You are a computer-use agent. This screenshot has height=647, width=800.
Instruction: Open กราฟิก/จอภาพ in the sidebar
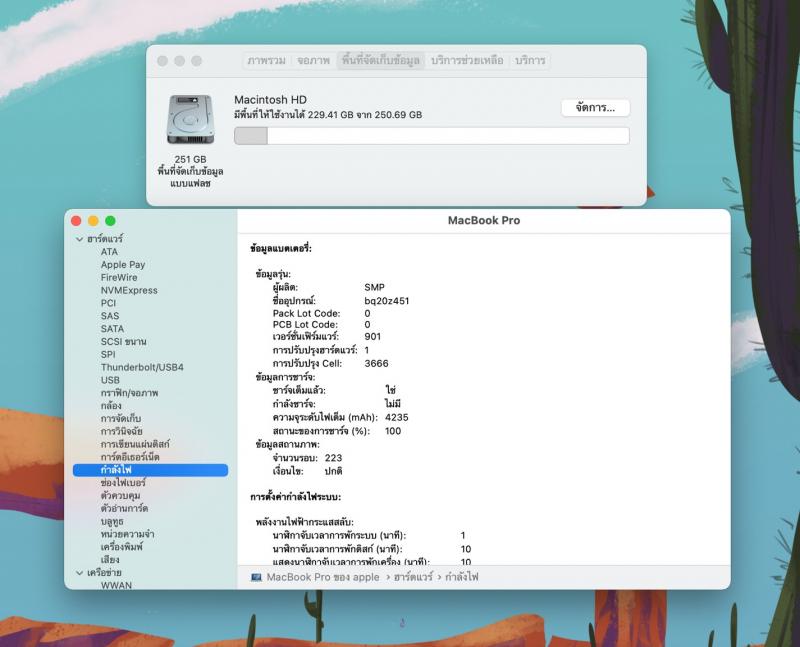pos(130,393)
